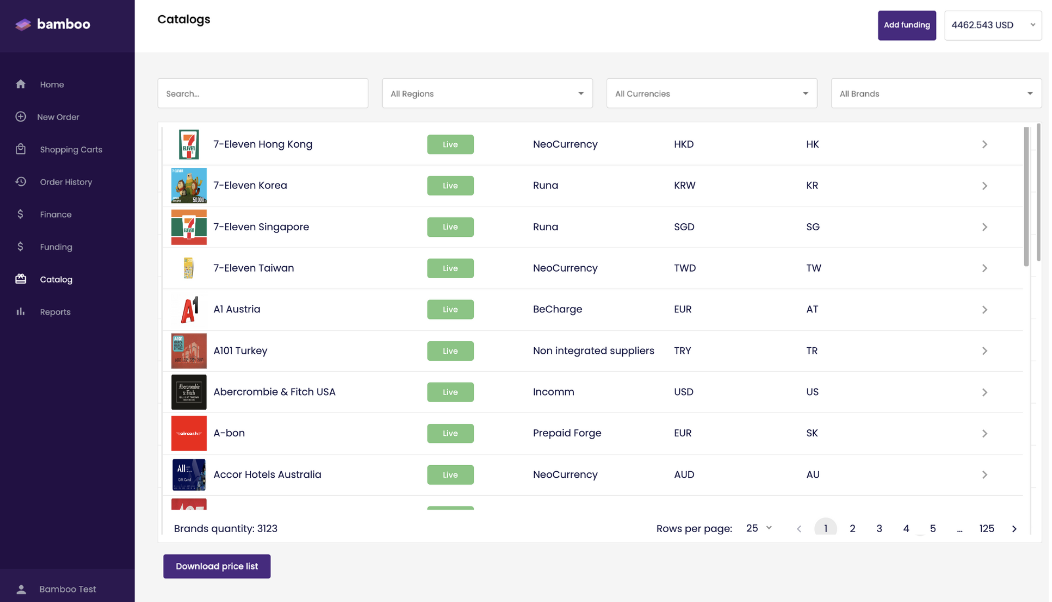Click the Finance dollar icon
The height and width of the screenshot is (602, 1052).
pyautogui.click(x=21, y=214)
